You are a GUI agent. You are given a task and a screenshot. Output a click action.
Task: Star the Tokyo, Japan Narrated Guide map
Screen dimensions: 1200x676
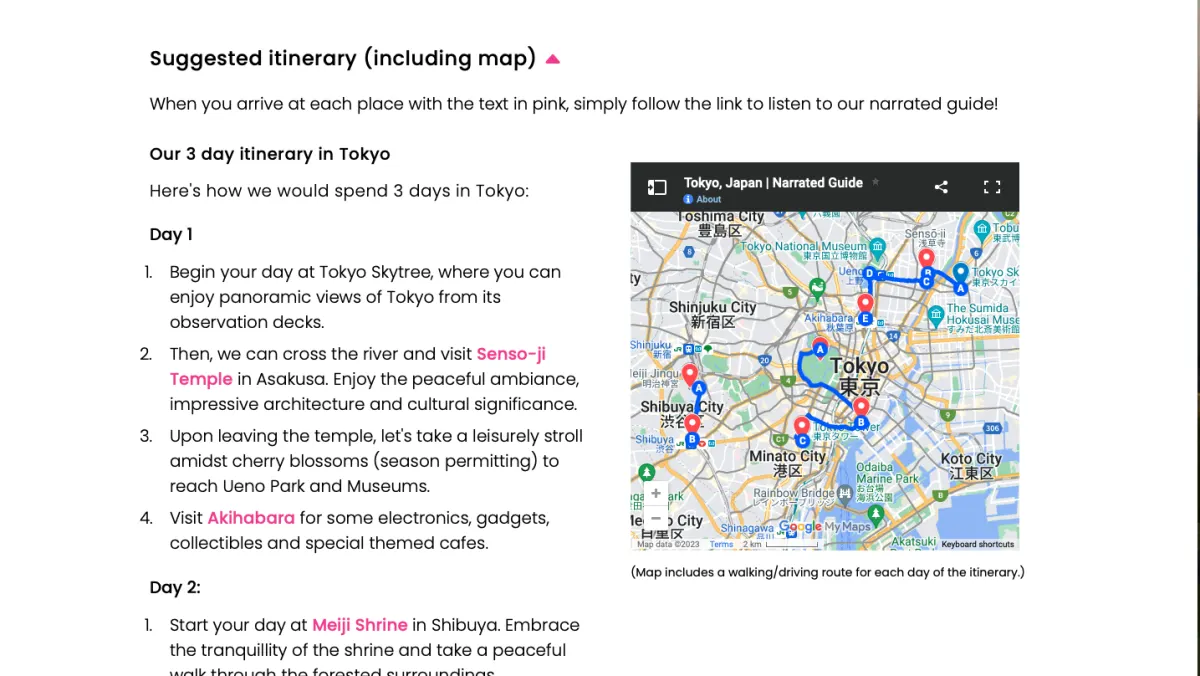pos(876,182)
